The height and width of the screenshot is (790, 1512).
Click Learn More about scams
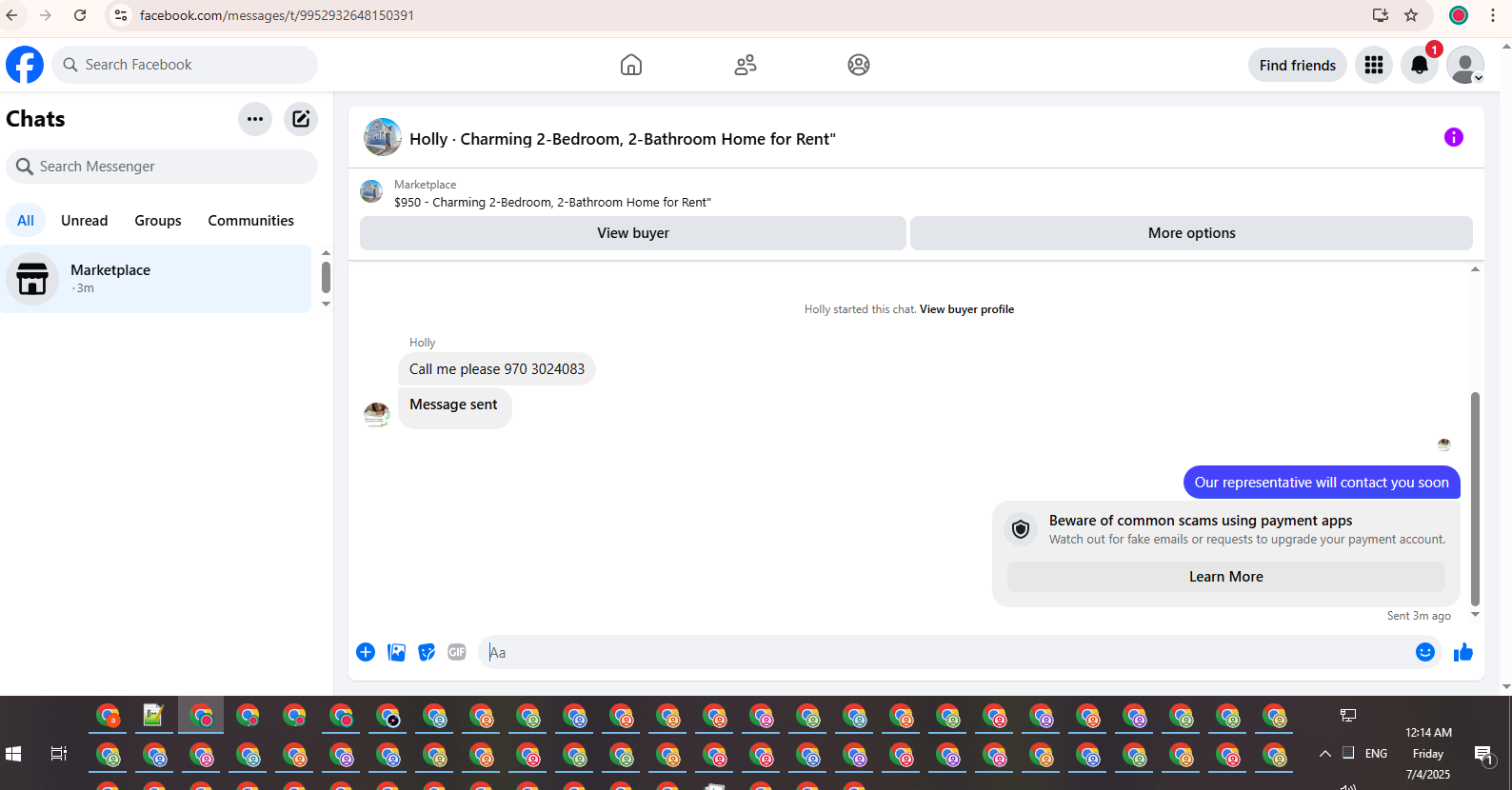pos(1226,577)
